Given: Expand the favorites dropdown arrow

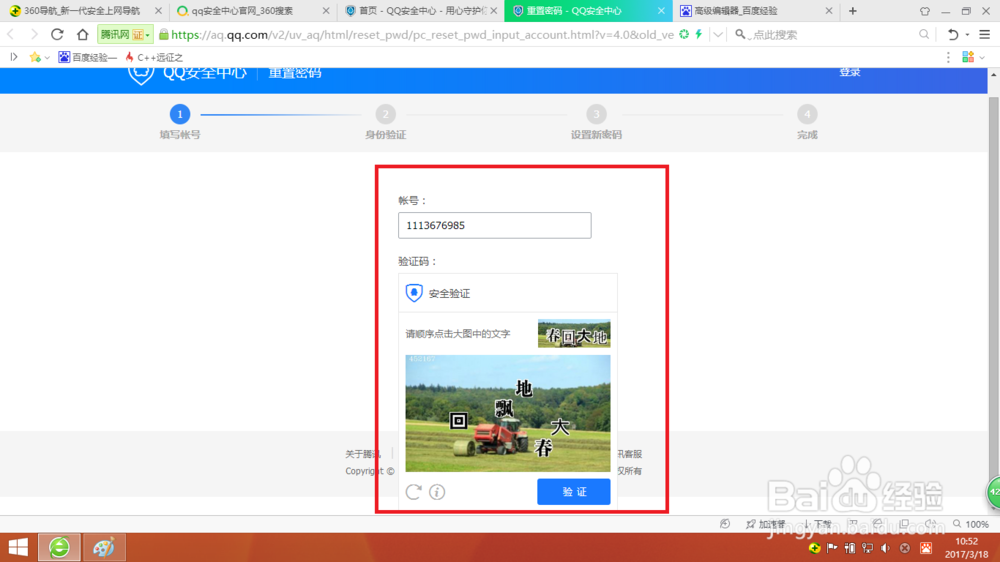Looking at the screenshot, I should [47, 57].
